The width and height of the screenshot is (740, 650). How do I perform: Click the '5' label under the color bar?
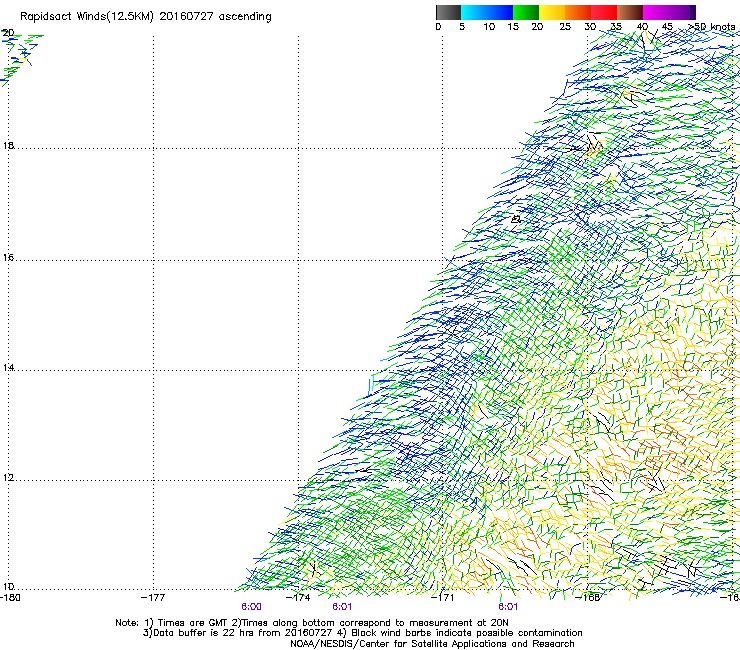tap(462, 27)
